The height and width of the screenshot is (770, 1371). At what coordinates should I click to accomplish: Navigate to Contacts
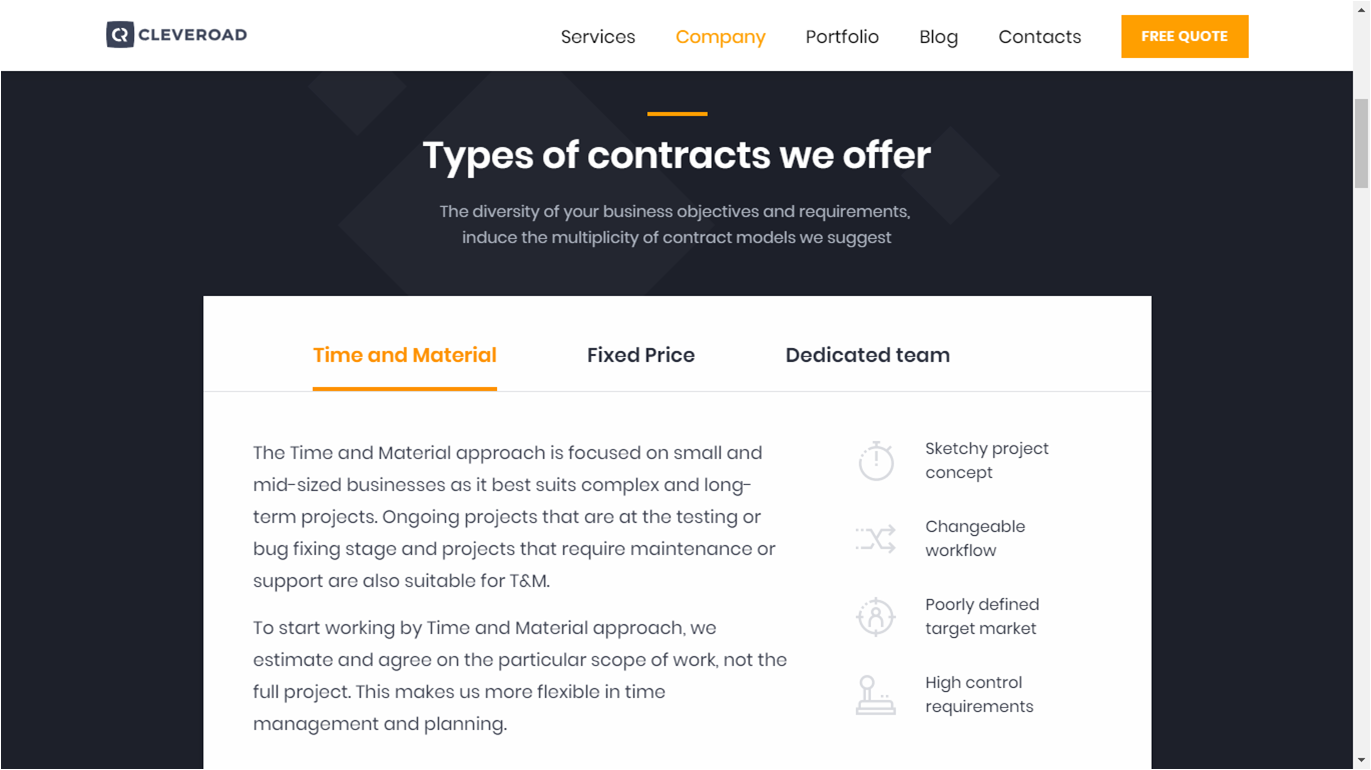(x=1039, y=37)
